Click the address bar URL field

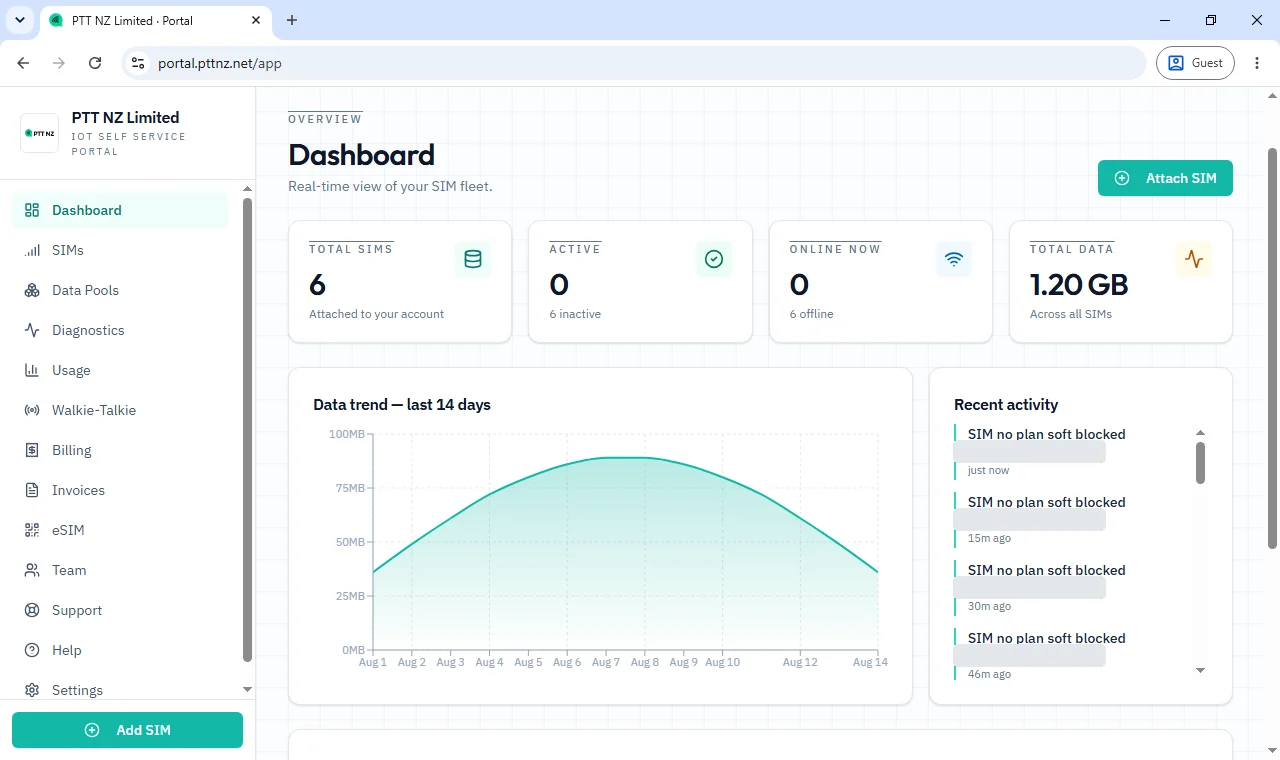[634, 63]
